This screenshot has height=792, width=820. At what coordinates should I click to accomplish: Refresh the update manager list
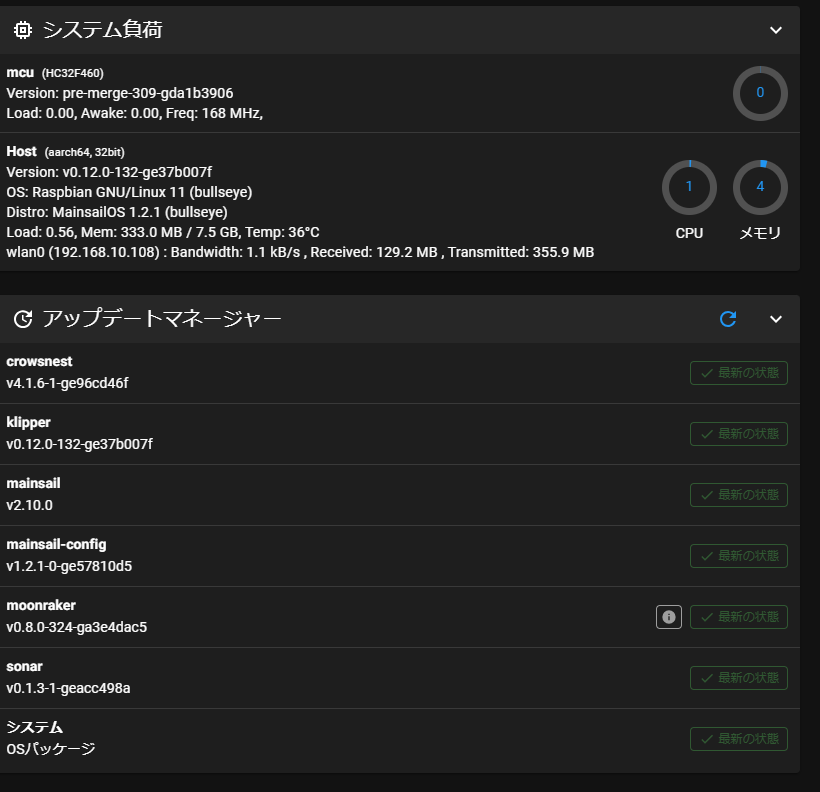(728, 319)
